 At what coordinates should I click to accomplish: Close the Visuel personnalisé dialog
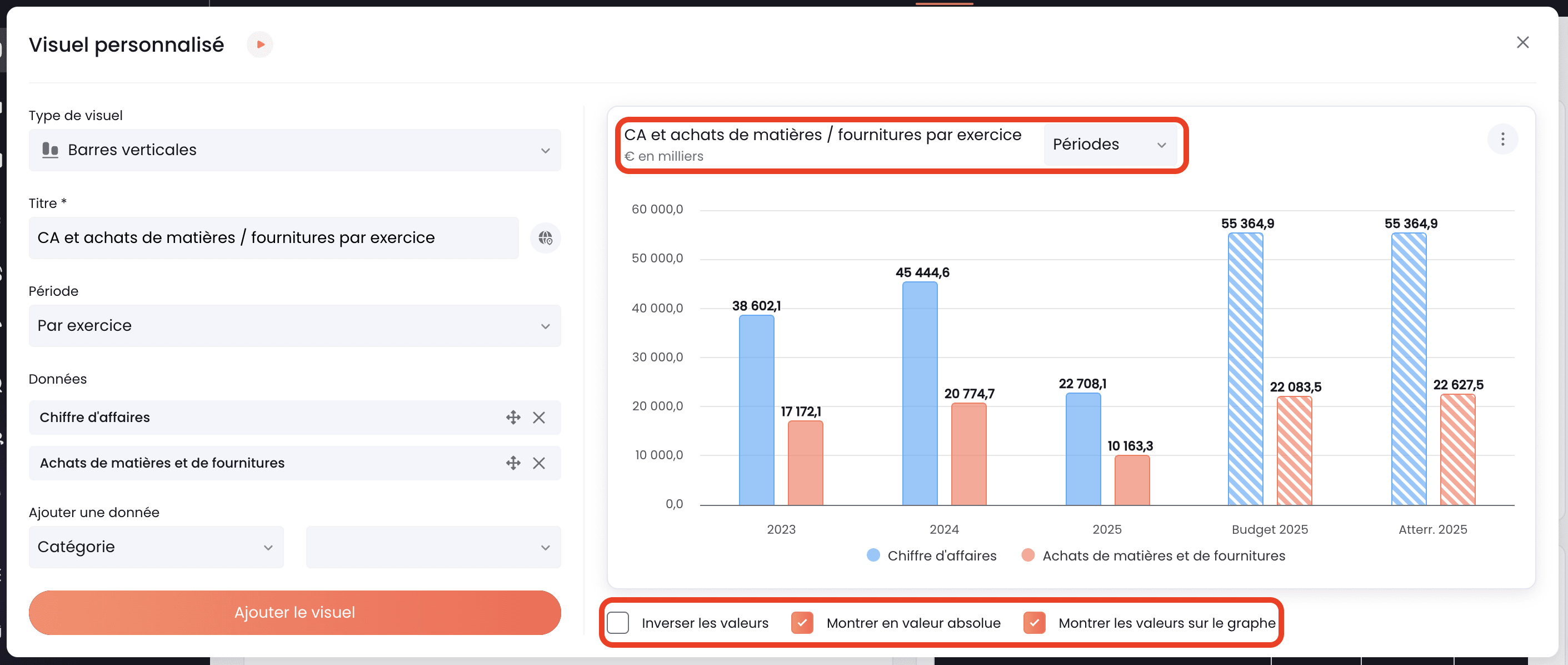pos(1522,42)
